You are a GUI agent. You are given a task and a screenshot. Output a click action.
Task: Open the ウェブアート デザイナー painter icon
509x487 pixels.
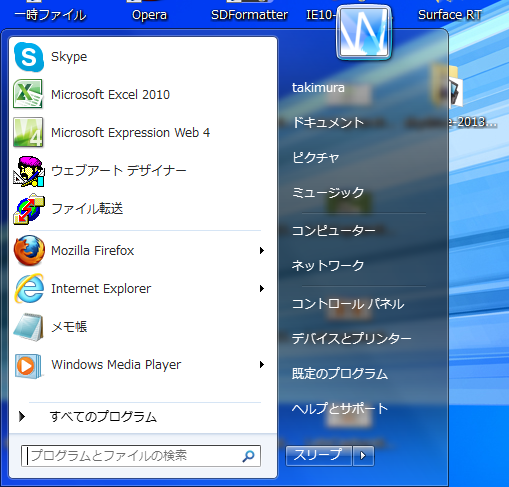[x=29, y=171]
